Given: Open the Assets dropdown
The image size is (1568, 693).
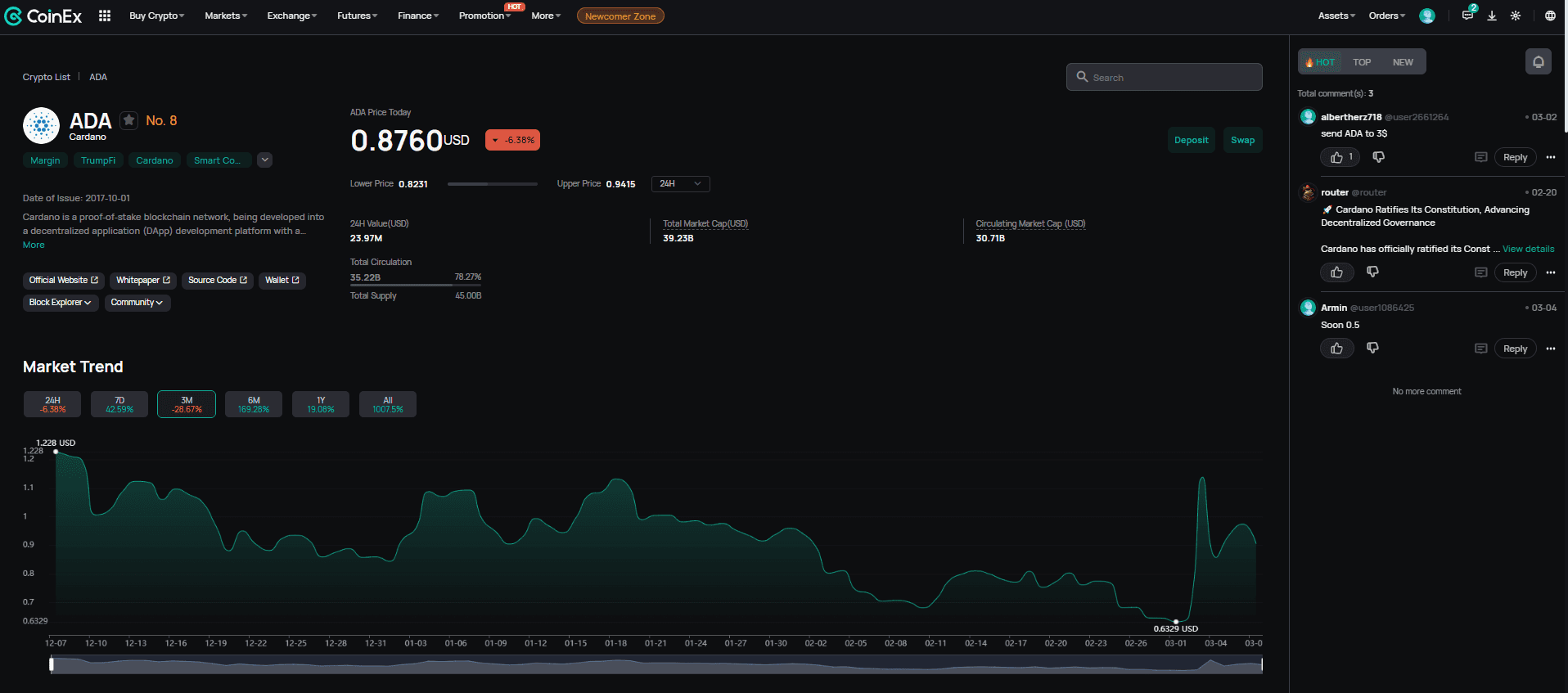Looking at the screenshot, I should pos(1336,16).
